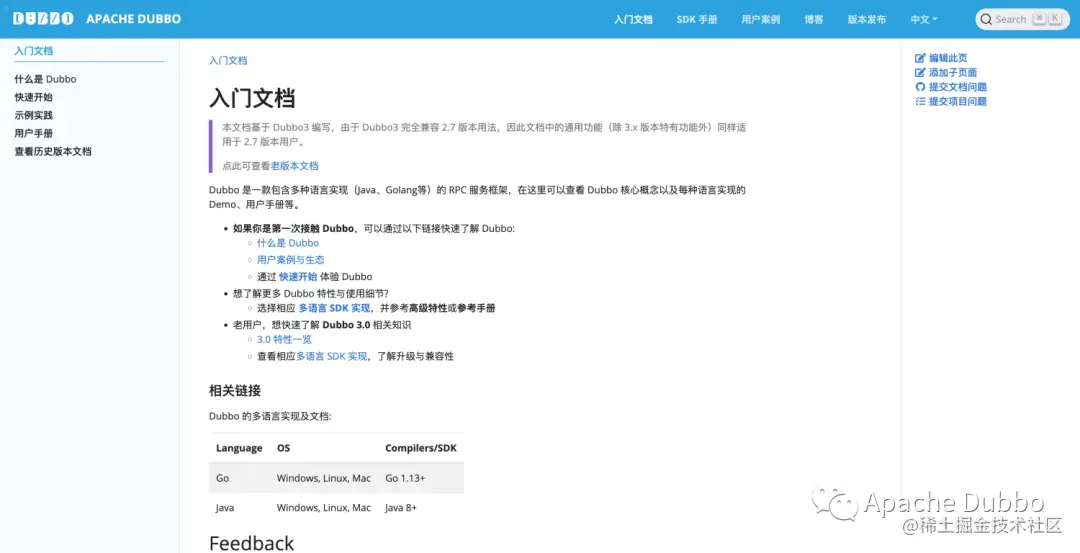Open 查看历史版本文档 in sidebar
This screenshot has width=1080, height=553.
[x=53, y=151]
